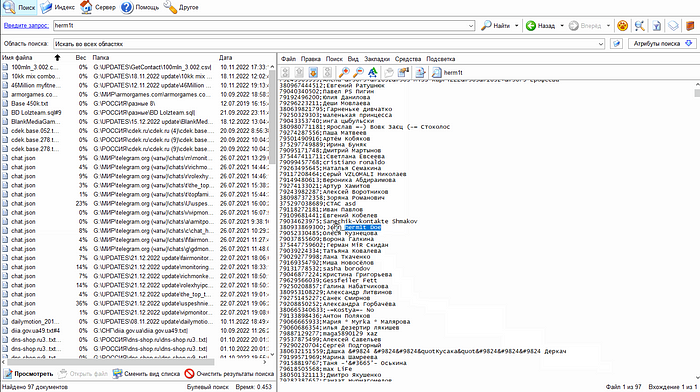700x392 pixels.
Task: Click the properties window icon in viewer toolbar
Action: coord(404,72)
